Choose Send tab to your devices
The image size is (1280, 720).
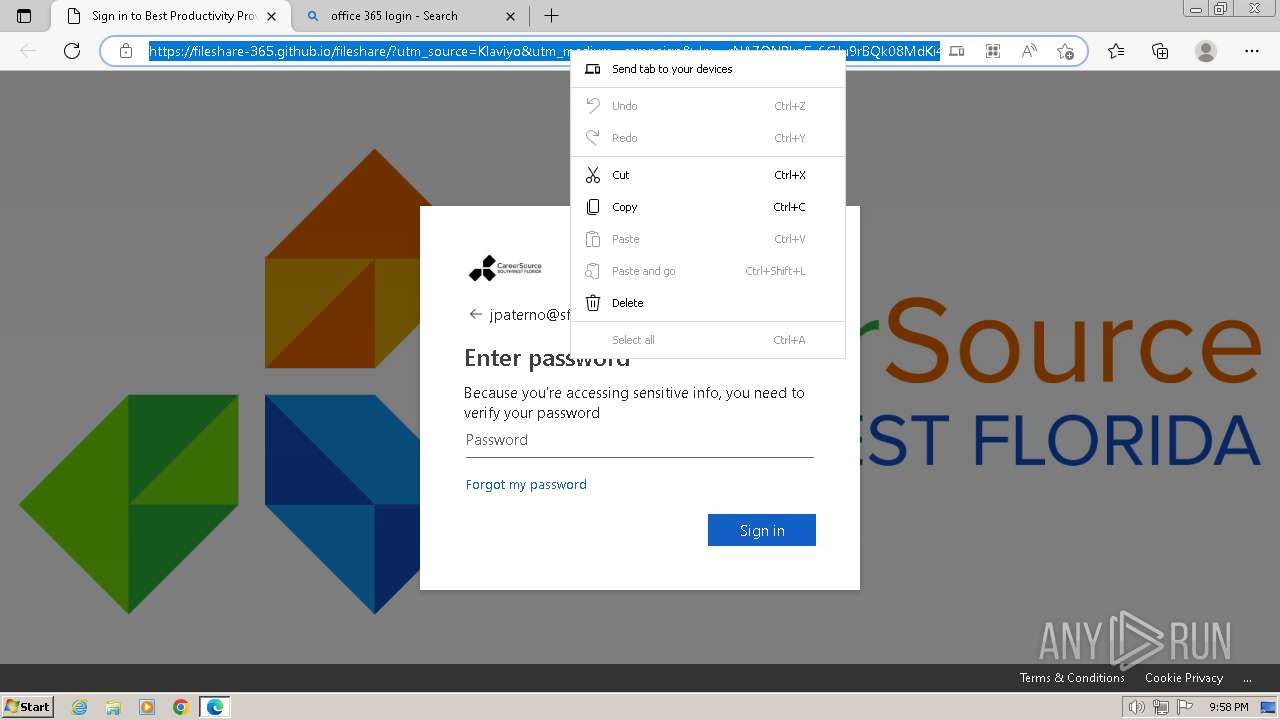pyautogui.click(x=708, y=69)
